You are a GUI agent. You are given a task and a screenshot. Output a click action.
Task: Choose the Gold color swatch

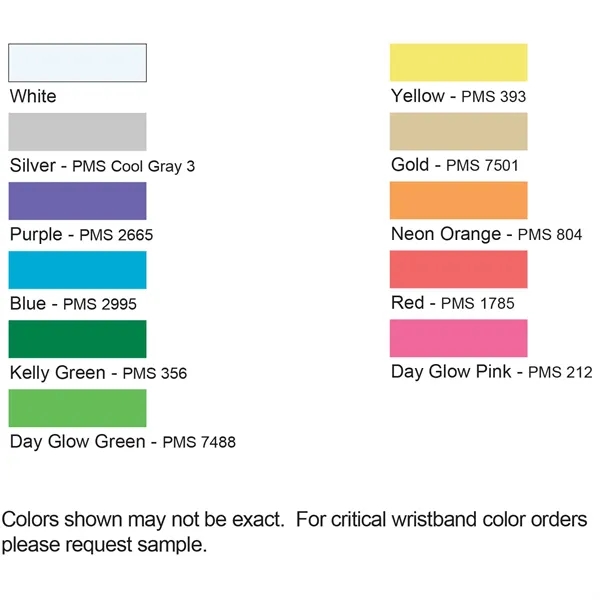tap(458, 131)
